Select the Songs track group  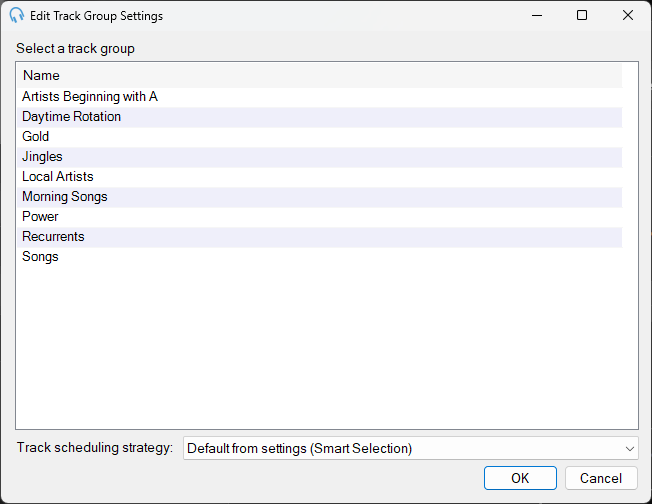pyautogui.click(x=320, y=257)
